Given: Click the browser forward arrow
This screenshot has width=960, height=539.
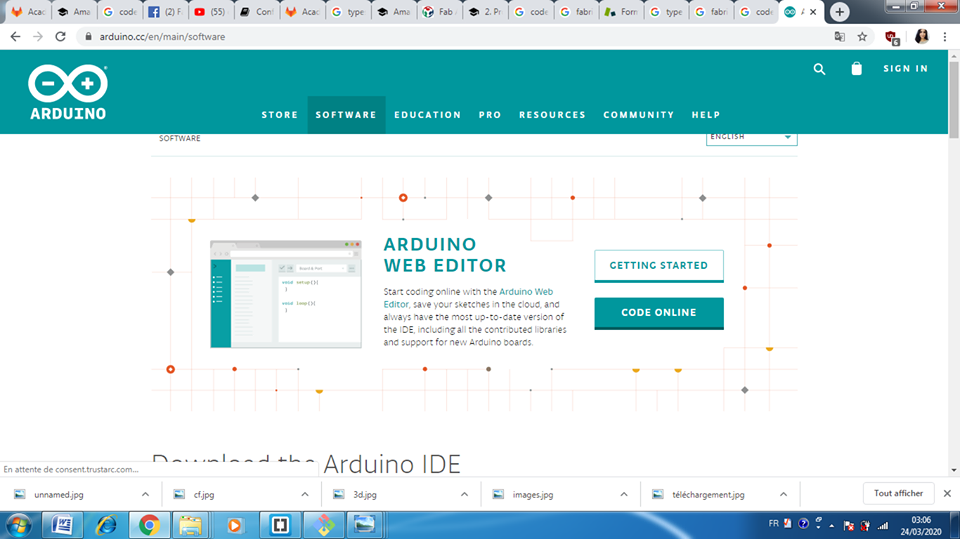Looking at the screenshot, I should coord(38,37).
